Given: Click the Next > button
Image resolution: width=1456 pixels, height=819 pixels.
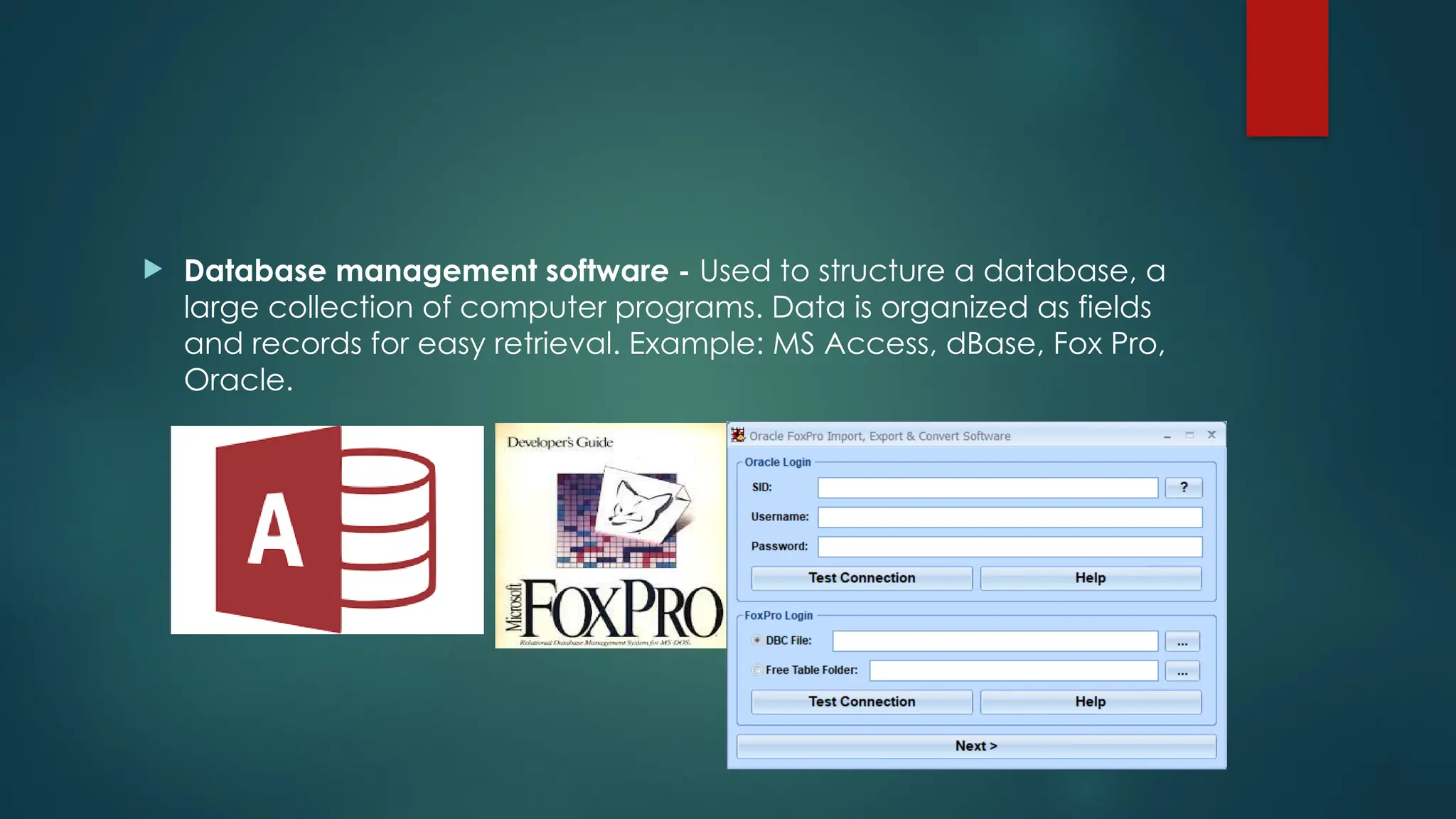Looking at the screenshot, I should pos(976,746).
